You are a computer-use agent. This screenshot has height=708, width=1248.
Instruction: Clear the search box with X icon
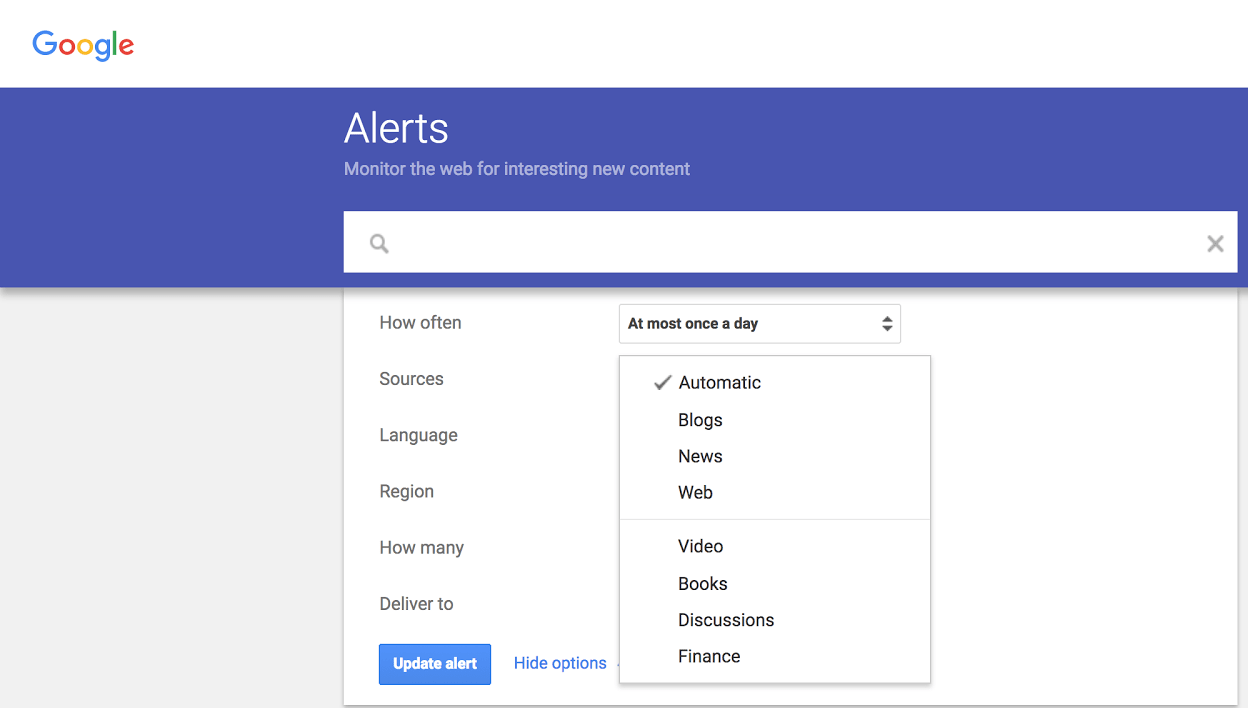pos(1215,243)
